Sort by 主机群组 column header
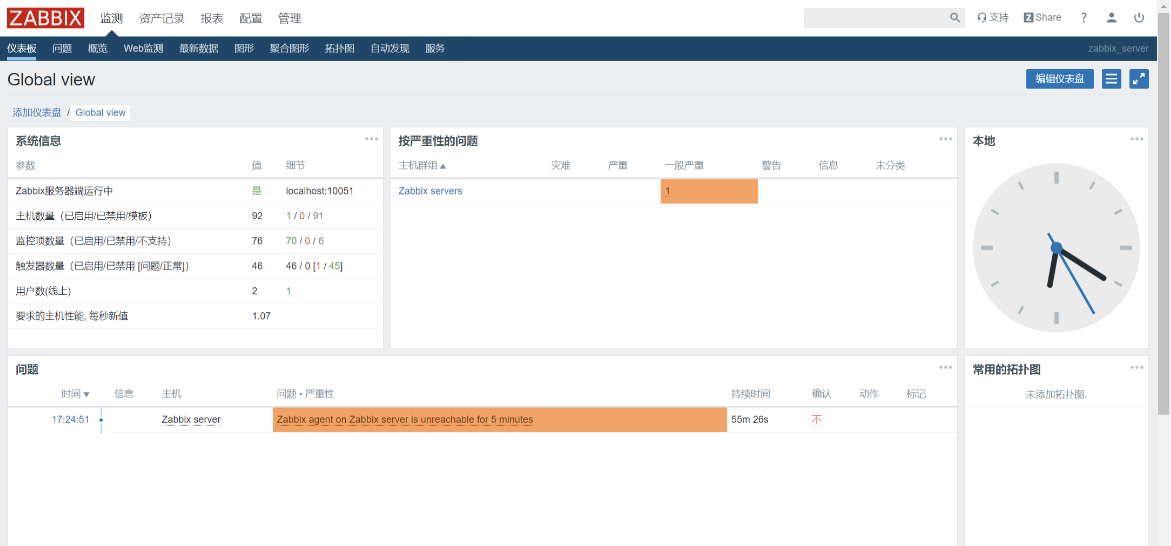The width and height of the screenshot is (1171, 546). (x=422, y=166)
